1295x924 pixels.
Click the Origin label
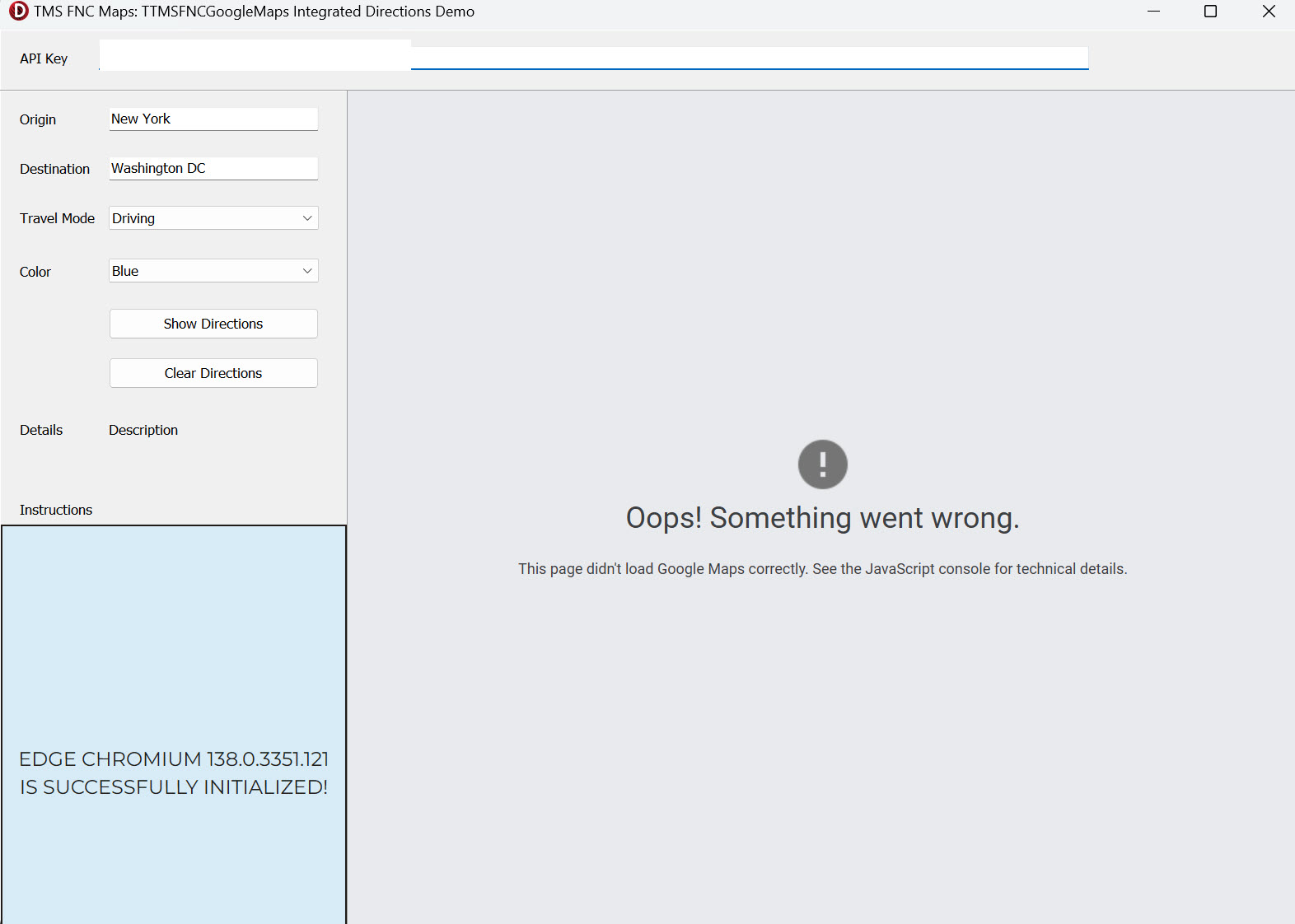pyautogui.click(x=38, y=119)
